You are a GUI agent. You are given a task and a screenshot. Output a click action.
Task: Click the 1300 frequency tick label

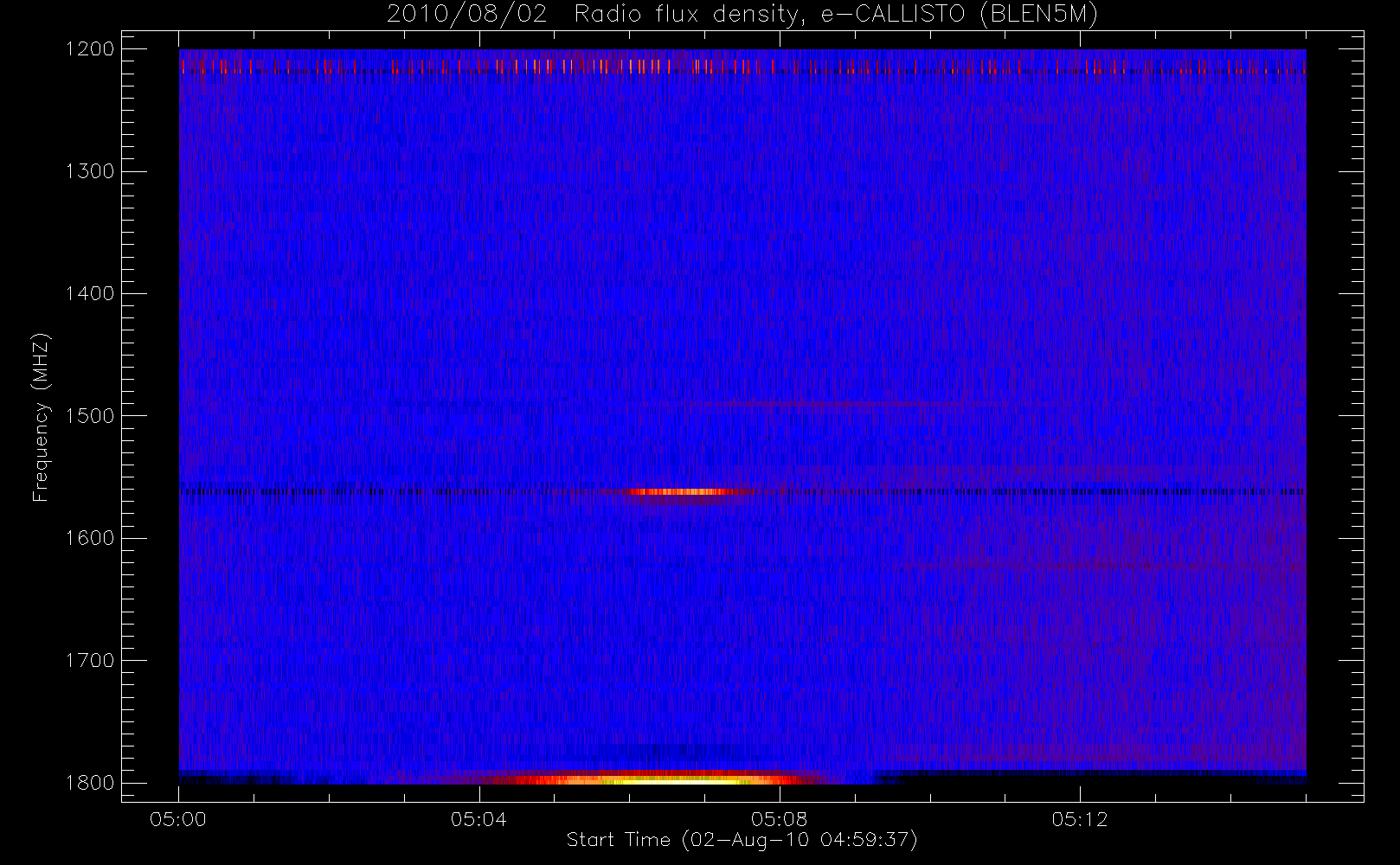[90, 171]
